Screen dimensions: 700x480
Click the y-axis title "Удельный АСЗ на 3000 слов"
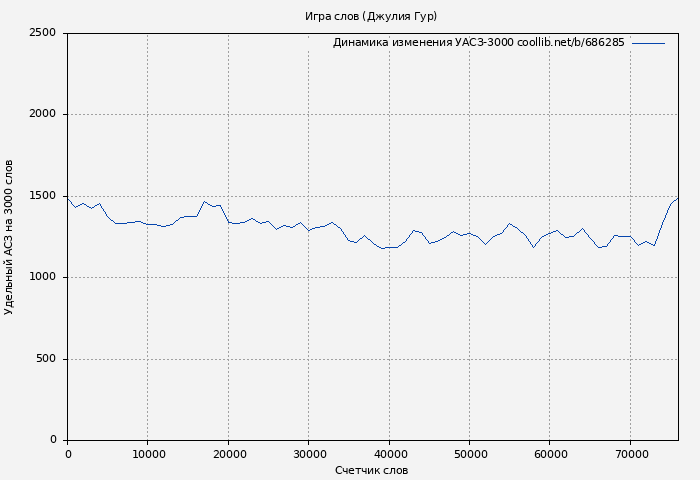pos(10,237)
